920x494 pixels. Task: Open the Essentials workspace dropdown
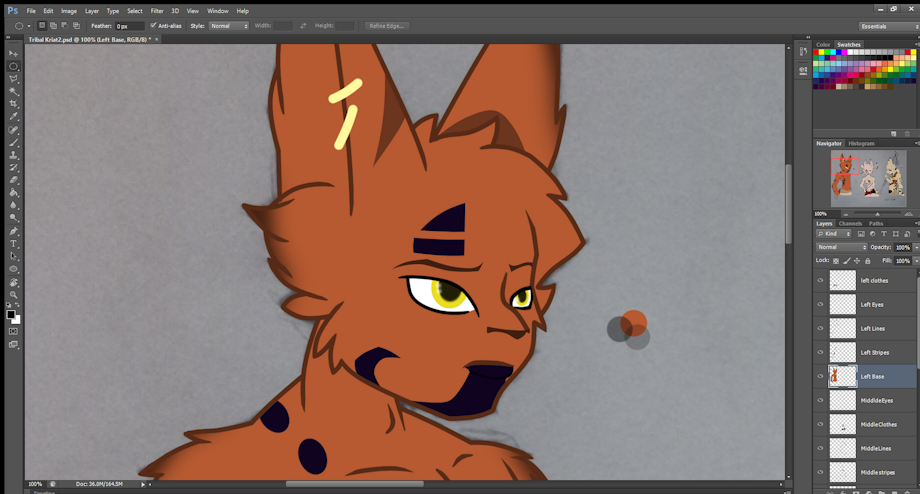(887, 26)
